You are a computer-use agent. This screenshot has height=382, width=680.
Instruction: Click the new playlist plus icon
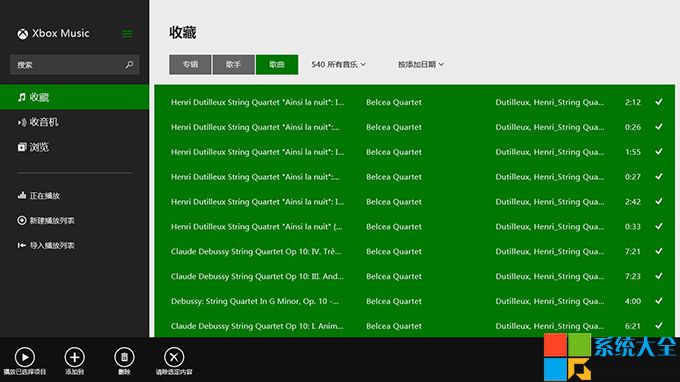(x=22, y=220)
